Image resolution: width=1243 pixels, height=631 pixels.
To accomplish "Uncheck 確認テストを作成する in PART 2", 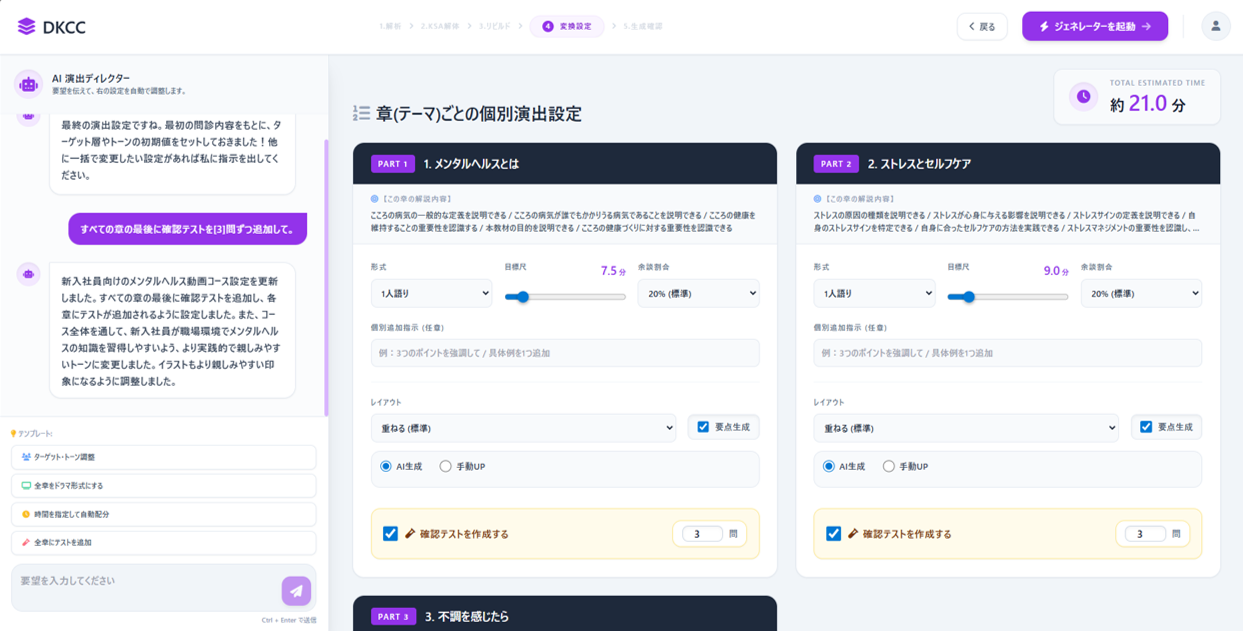I will (x=833, y=534).
